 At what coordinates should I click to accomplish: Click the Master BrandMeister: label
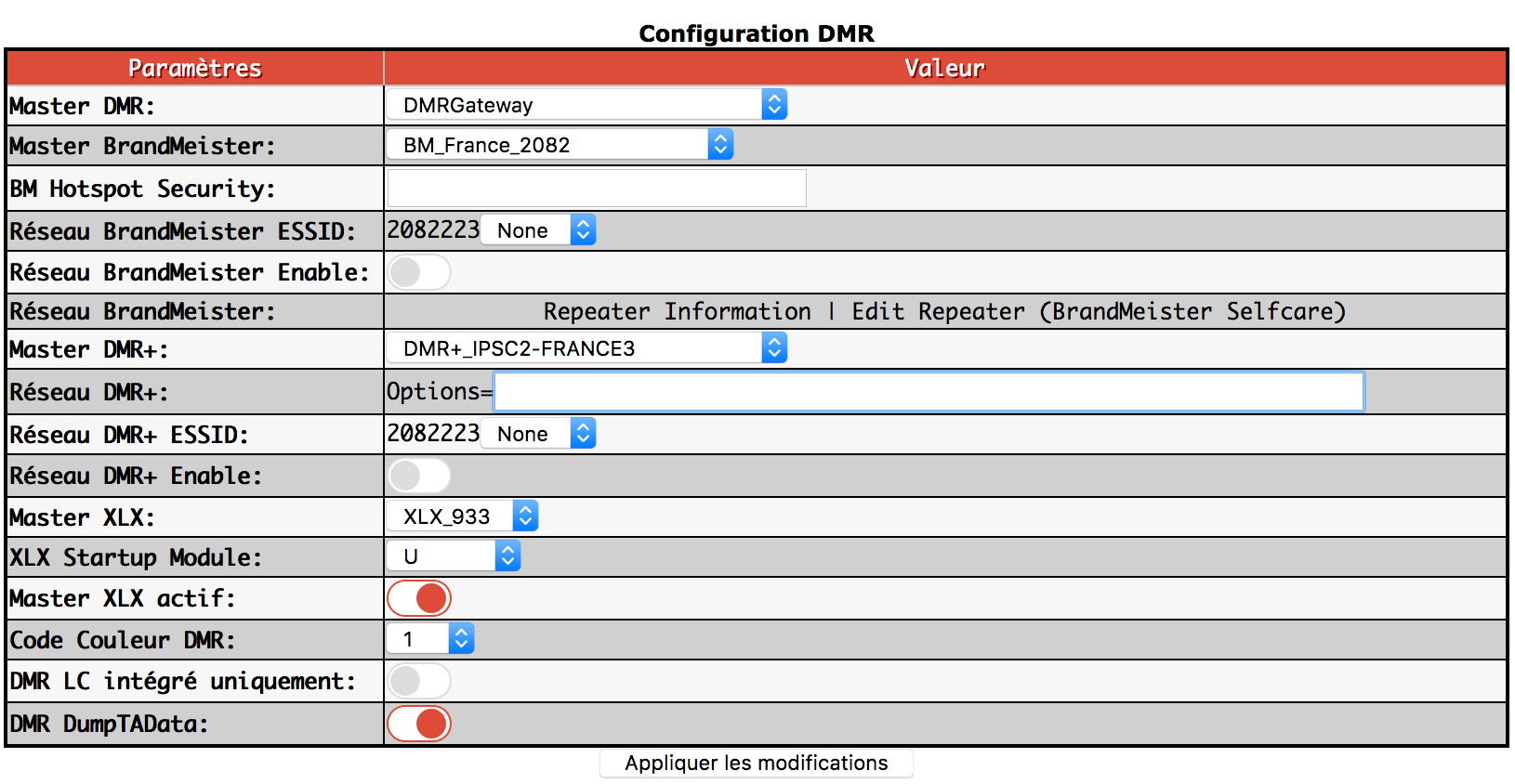tap(143, 146)
